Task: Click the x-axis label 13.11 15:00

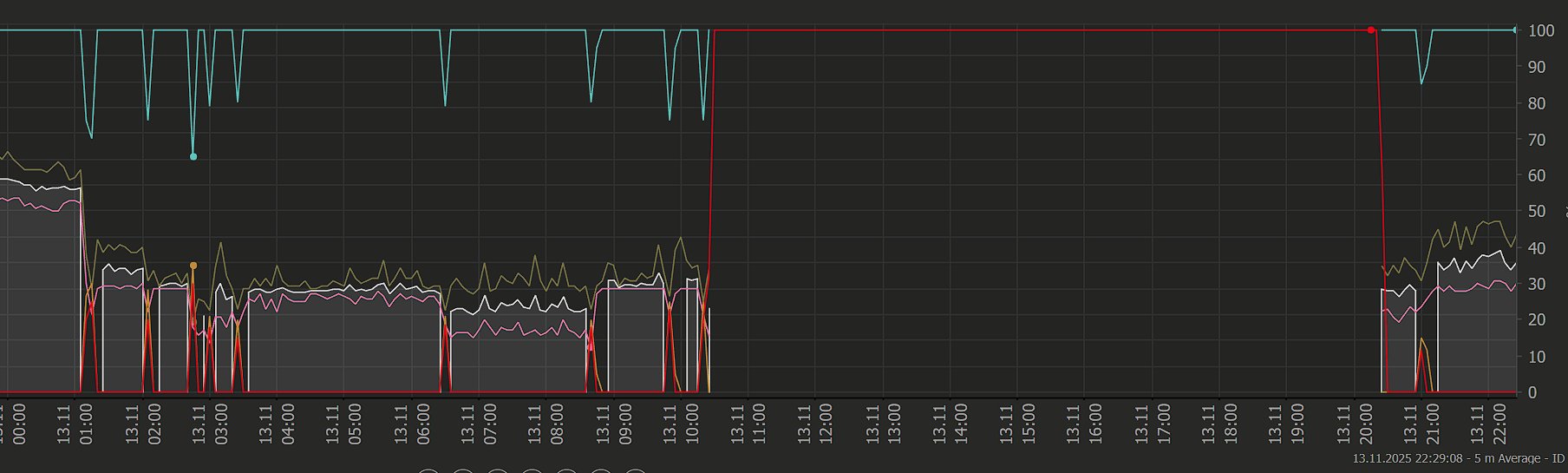Action: (1016, 424)
